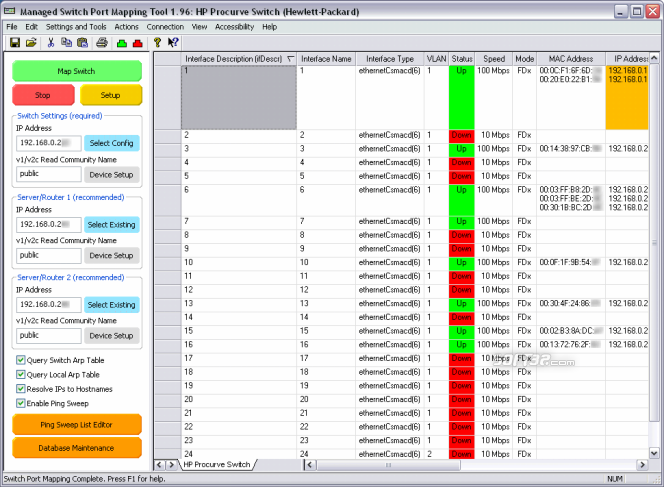The width and height of the screenshot is (664, 487).
Task: Uncheck Resolve IPs to Hostnames
Action: point(21,389)
